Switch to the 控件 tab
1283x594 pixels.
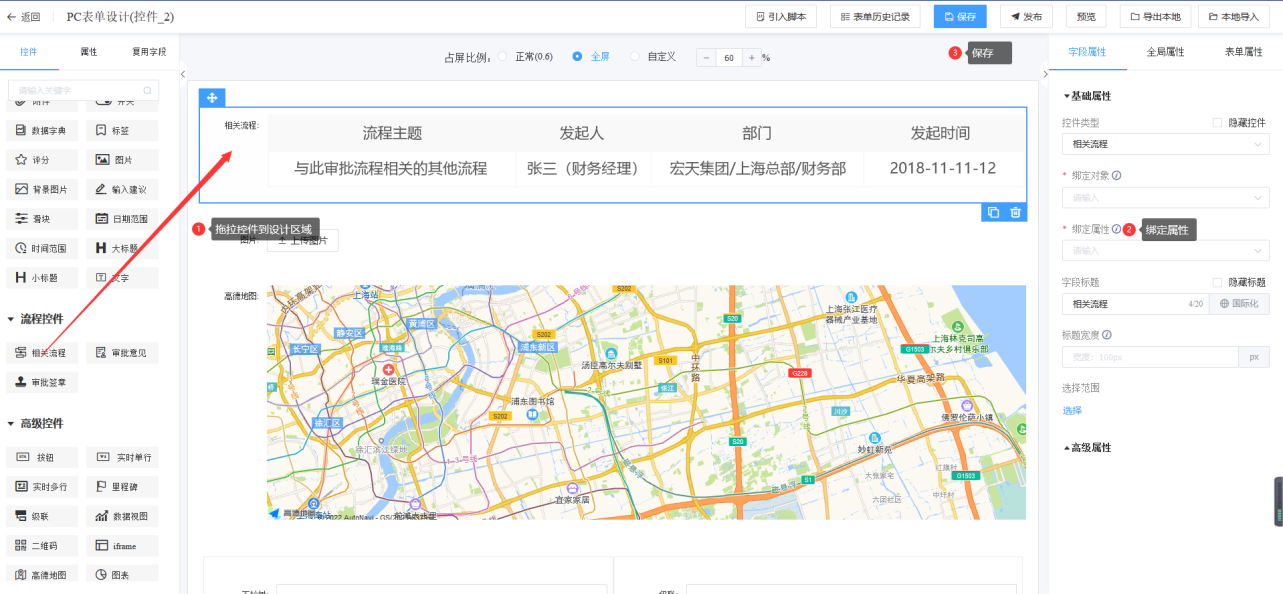click(x=29, y=51)
